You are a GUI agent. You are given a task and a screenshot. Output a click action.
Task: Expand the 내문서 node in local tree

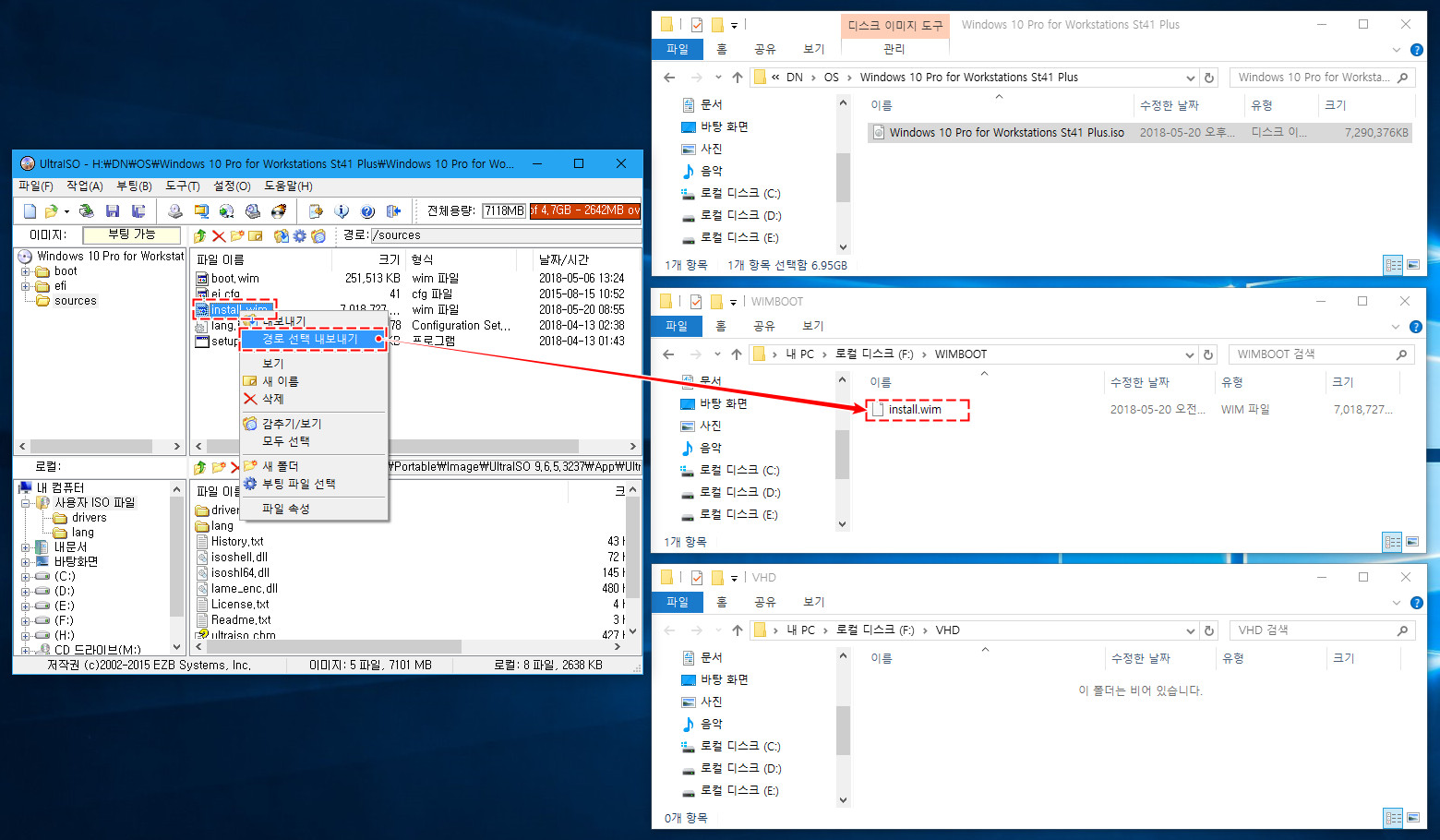(26, 547)
